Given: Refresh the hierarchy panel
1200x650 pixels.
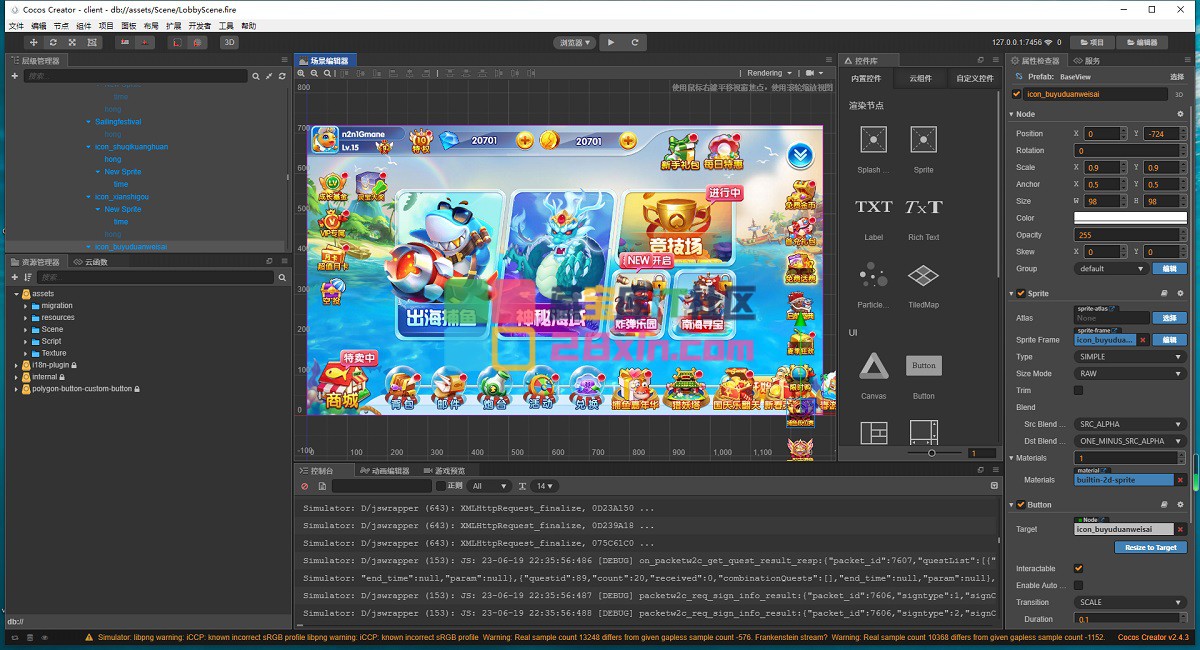Looking at the screenshot, I should click(282, 76).
